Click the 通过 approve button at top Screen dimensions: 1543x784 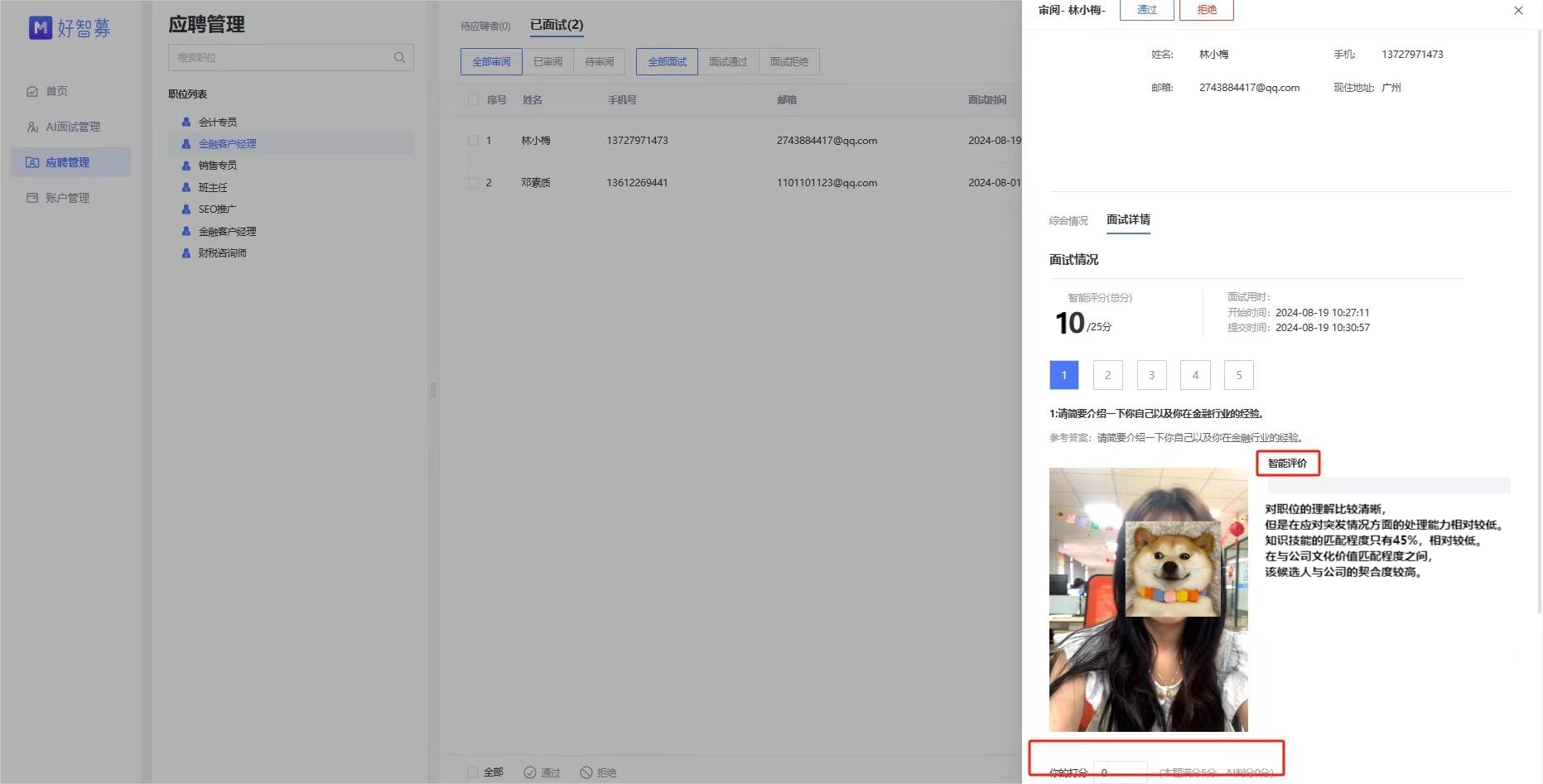click(x=1145, y=10)
